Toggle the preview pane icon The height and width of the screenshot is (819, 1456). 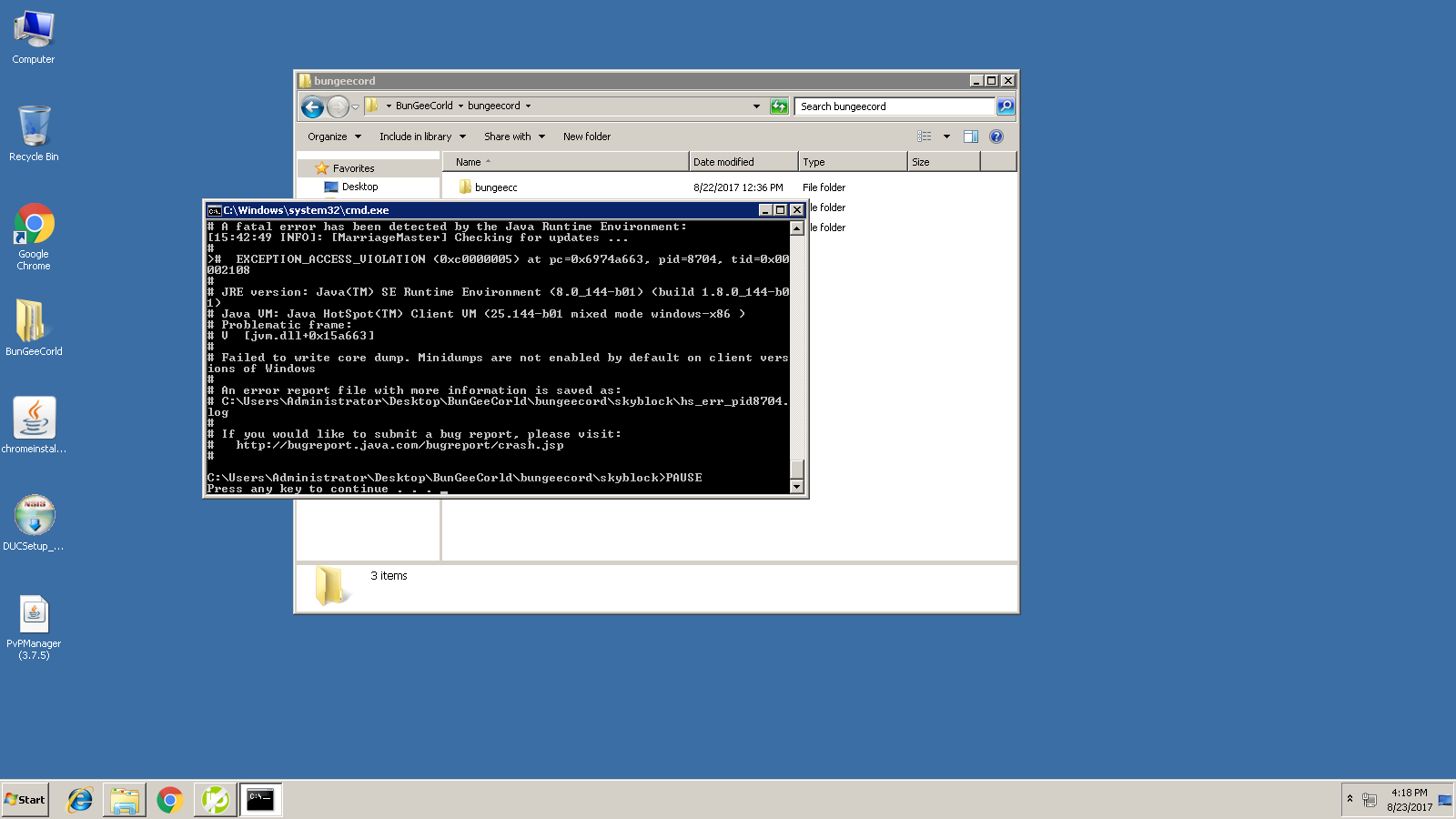971,136
